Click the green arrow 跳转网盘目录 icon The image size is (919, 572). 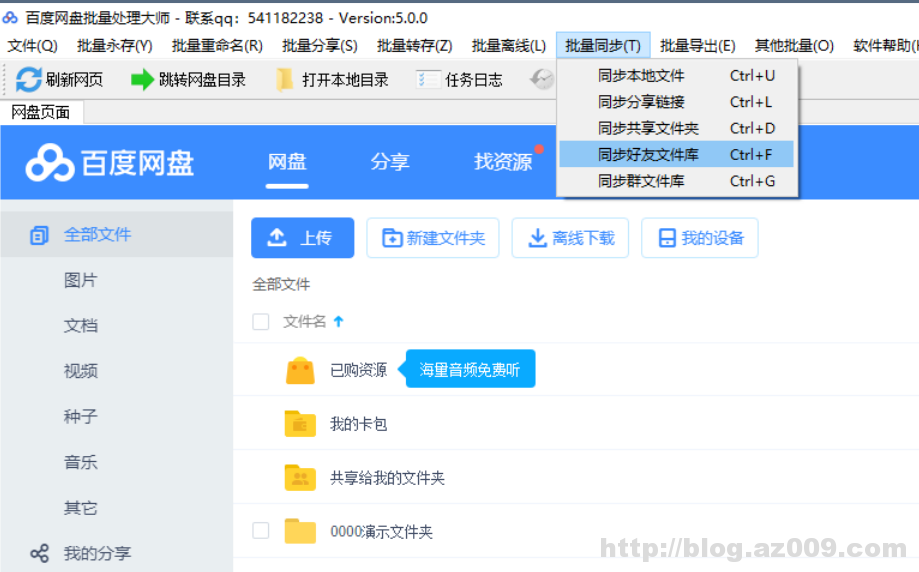[142, 80]
